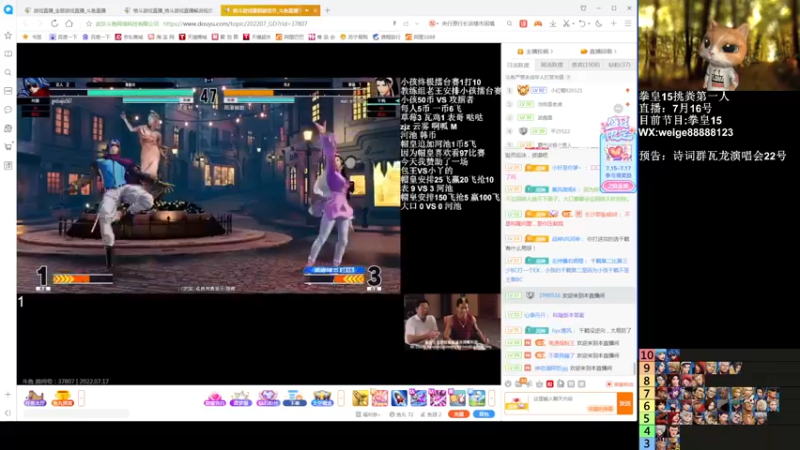Expand the undo arrow dropdown
Screen dimensions: 800x450
click(x=588, y=23)
